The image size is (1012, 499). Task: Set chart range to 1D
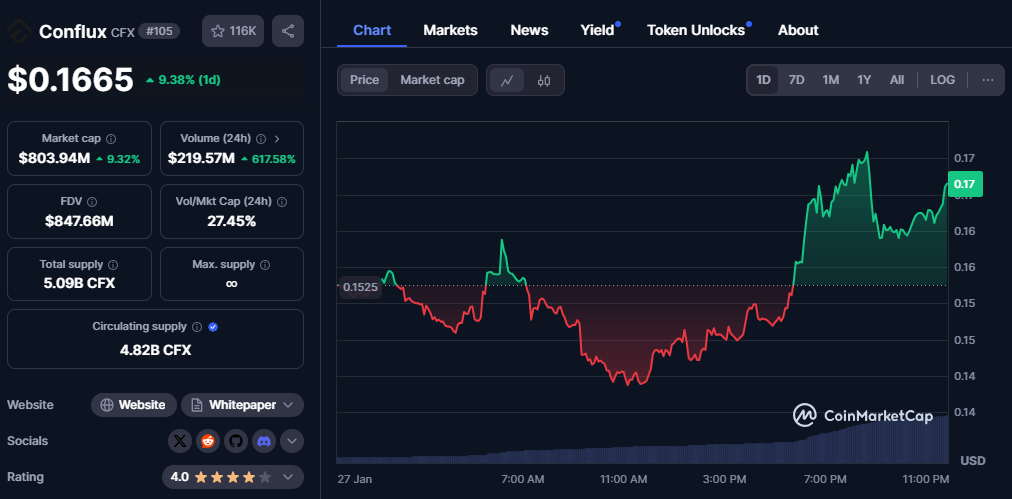tap(764, 80)
